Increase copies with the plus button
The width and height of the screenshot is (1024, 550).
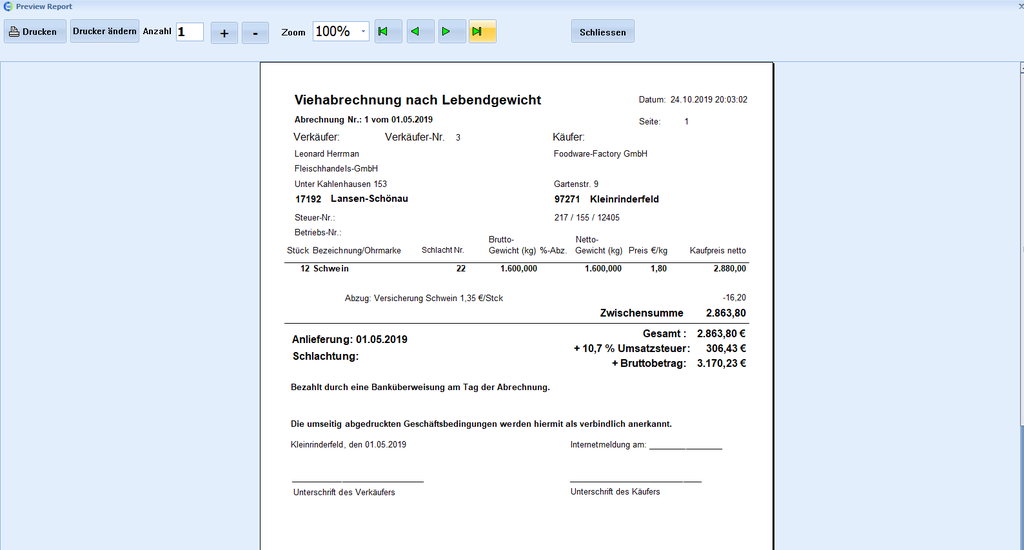pyautogui.click(x=224, y=33)
